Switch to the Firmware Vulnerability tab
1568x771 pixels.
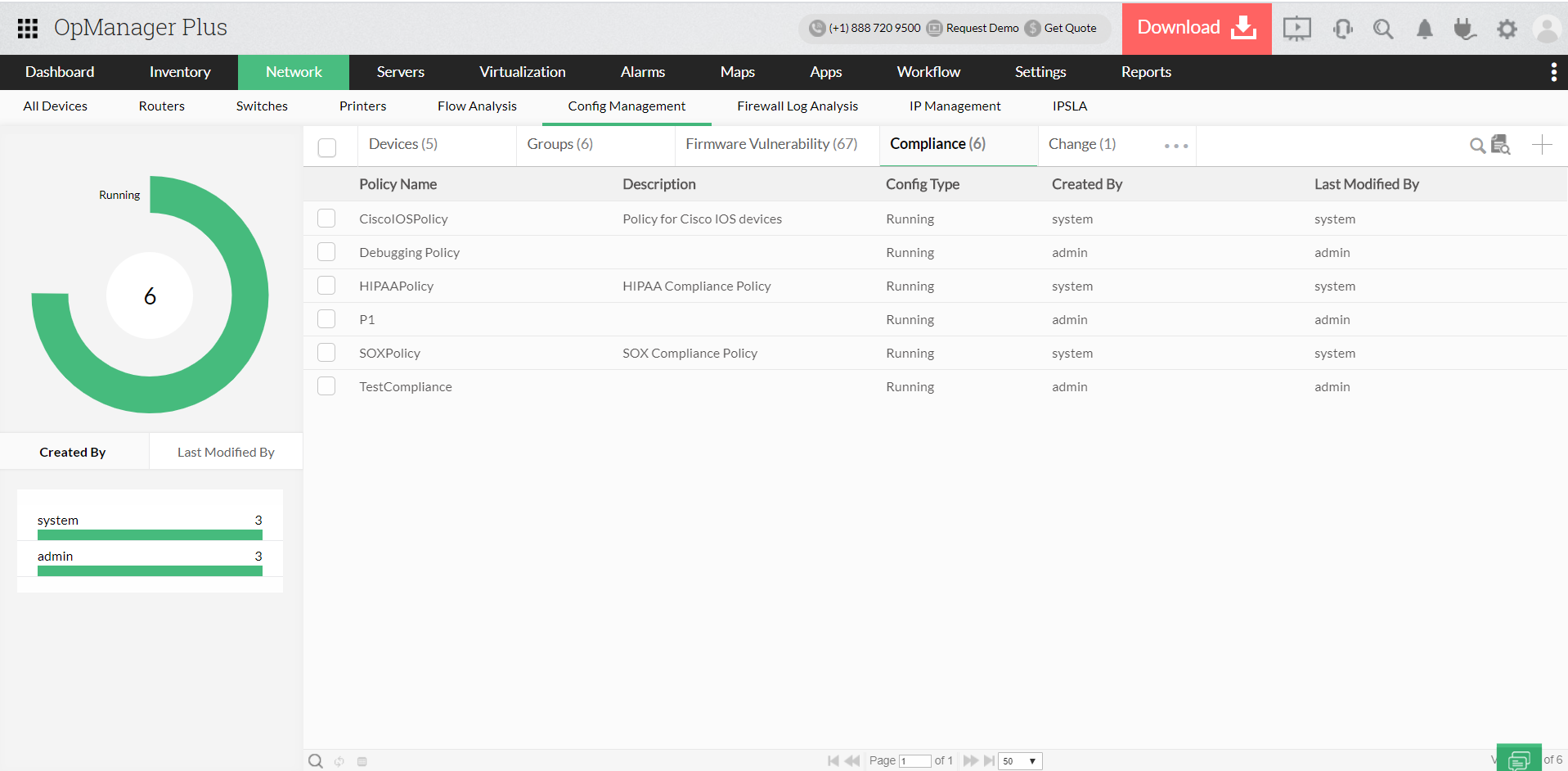pyautogui.click(x=771, y=143)
